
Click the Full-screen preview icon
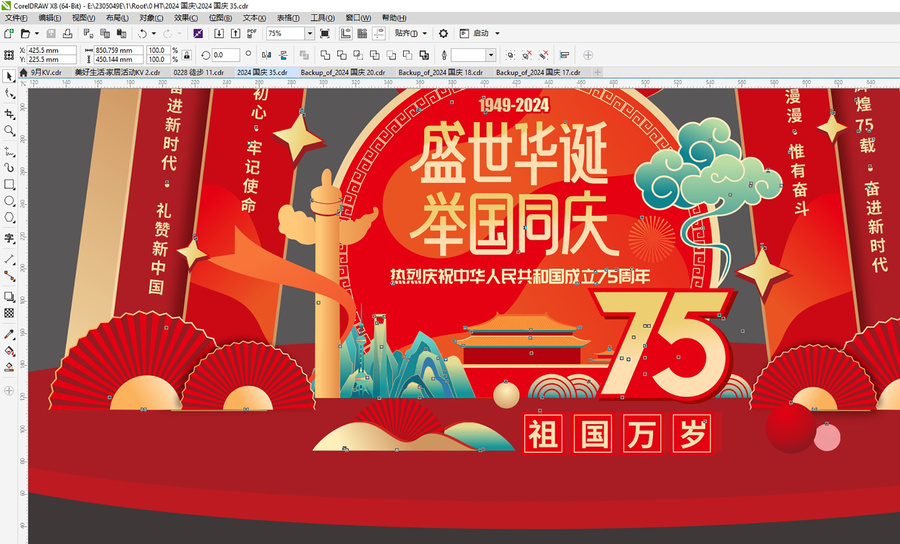point(325,33)
